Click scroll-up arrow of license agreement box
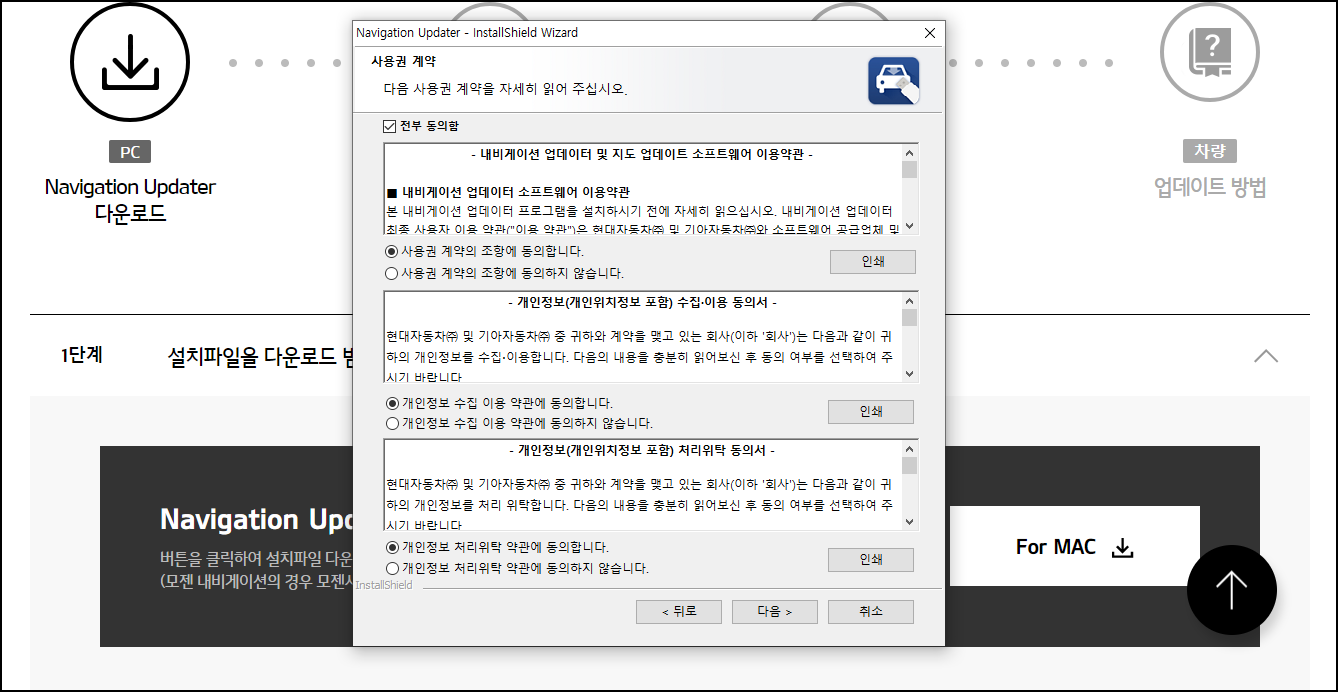1338x692 pixels. pos(909,154)
